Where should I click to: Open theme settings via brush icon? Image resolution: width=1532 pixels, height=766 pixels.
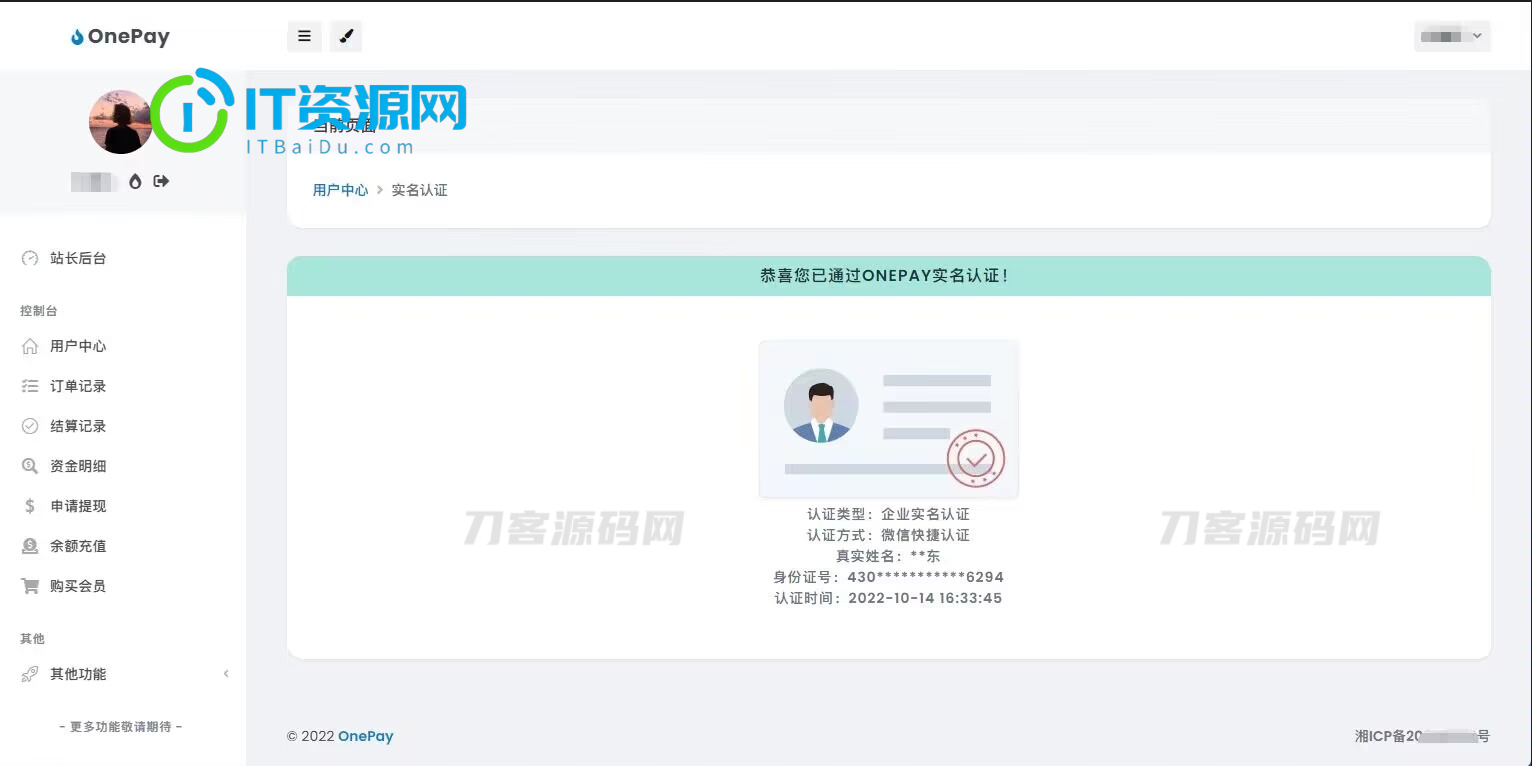click(x=346, y=36)
